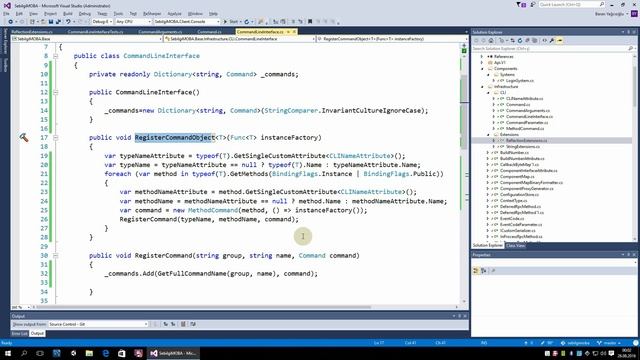Open File Explorer from taskbar

click(89, 353)
